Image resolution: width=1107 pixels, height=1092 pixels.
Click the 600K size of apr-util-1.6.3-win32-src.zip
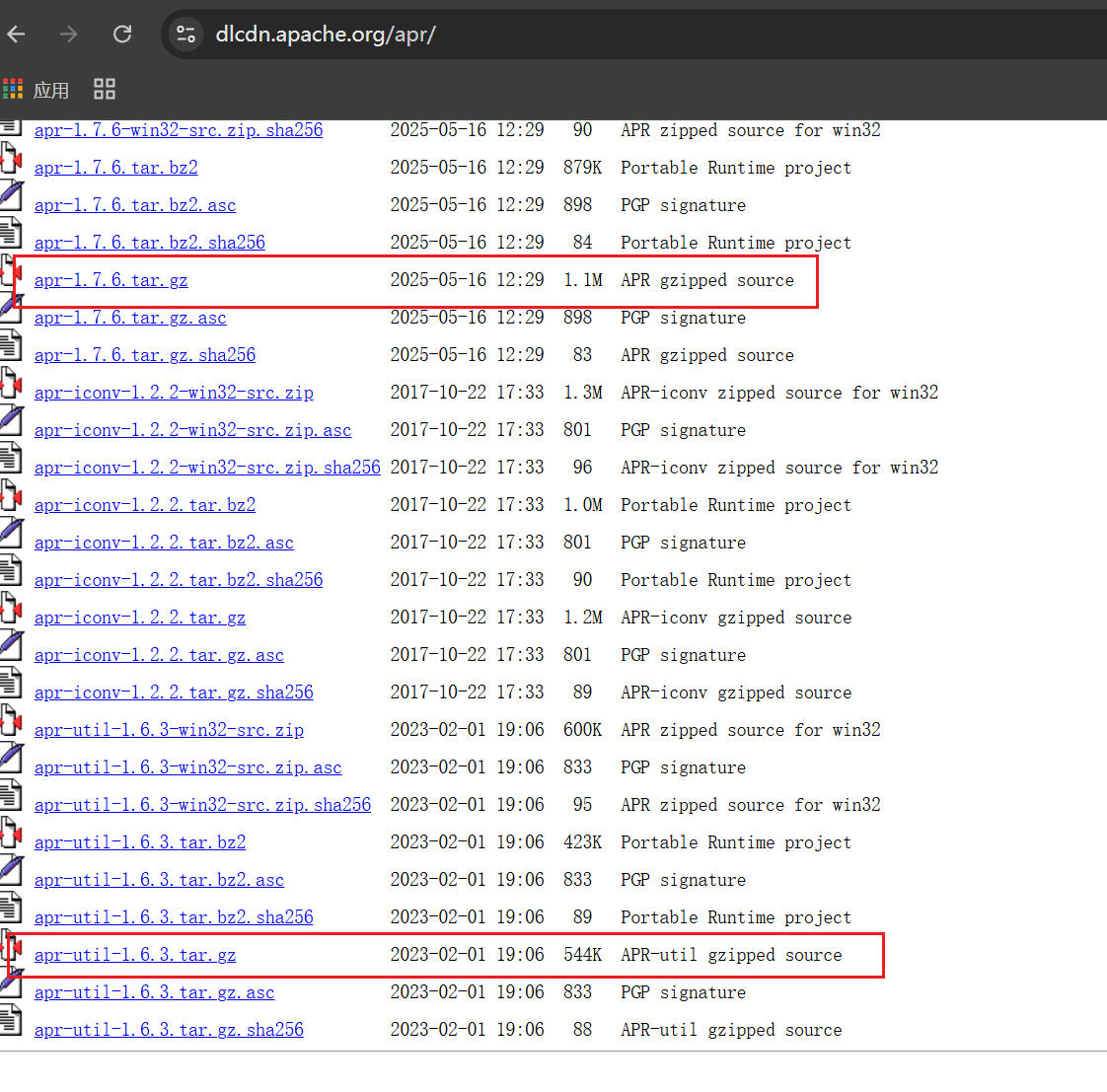point(582,730)
